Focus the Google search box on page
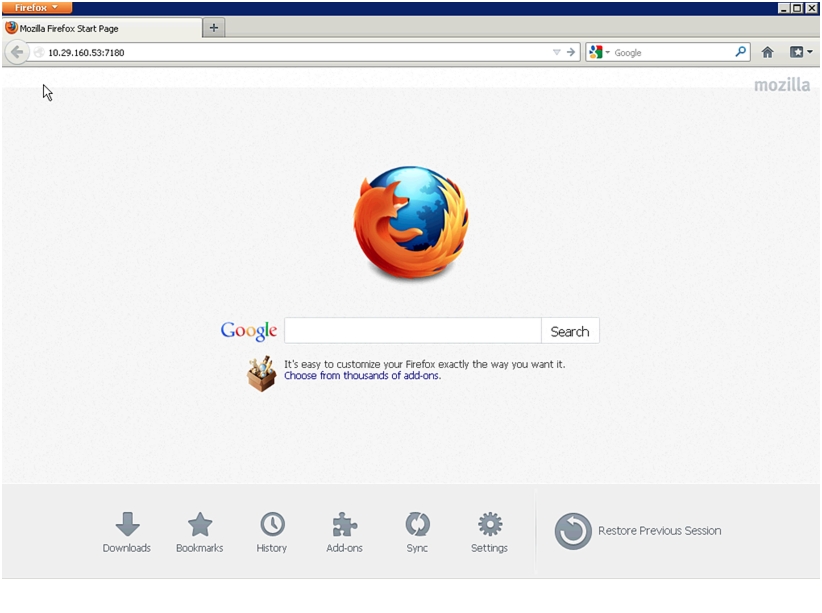The width and height of the screenshot is (822, 613). (x=413, y=331)
